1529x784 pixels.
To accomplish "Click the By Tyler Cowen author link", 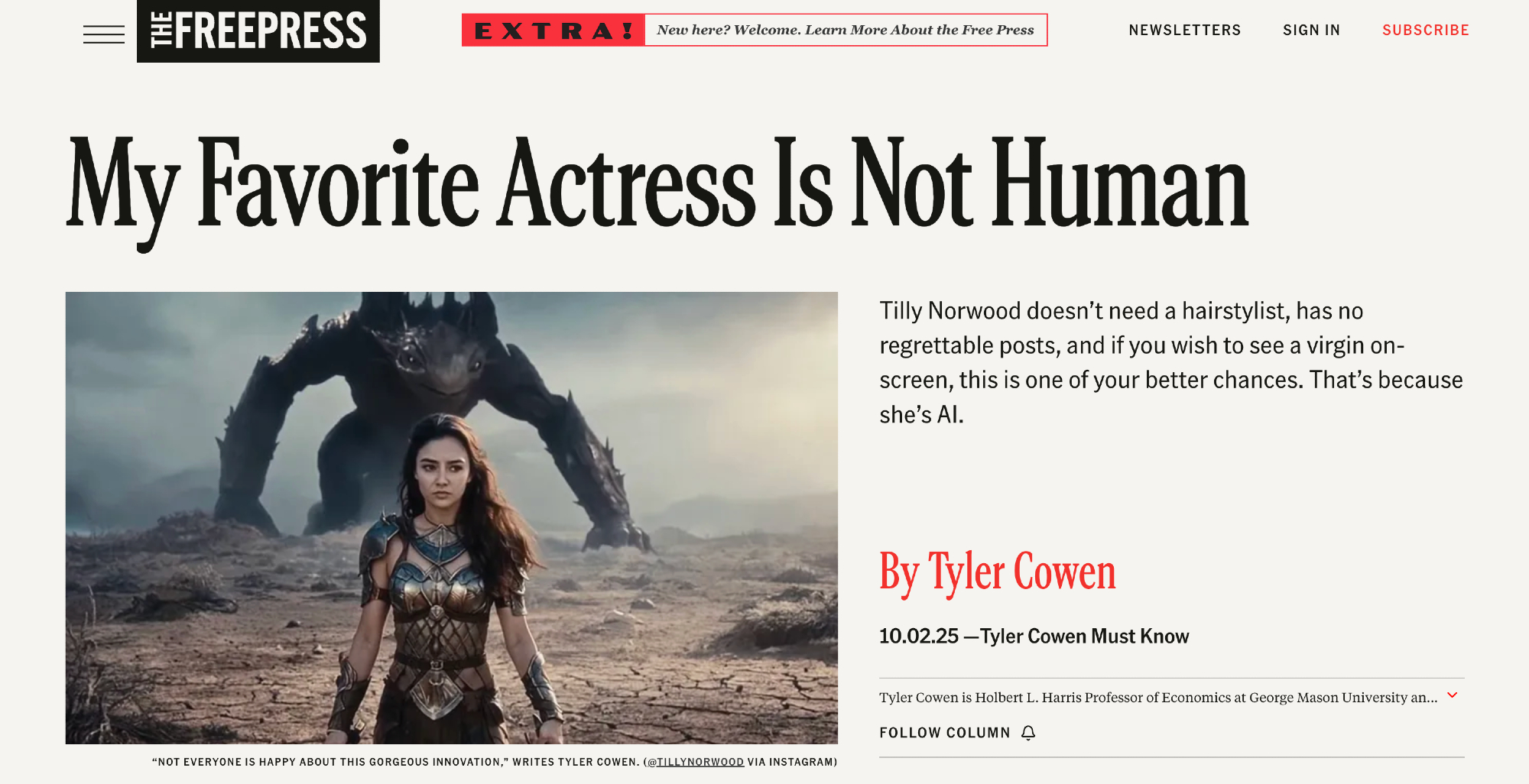I will [998, 572].
